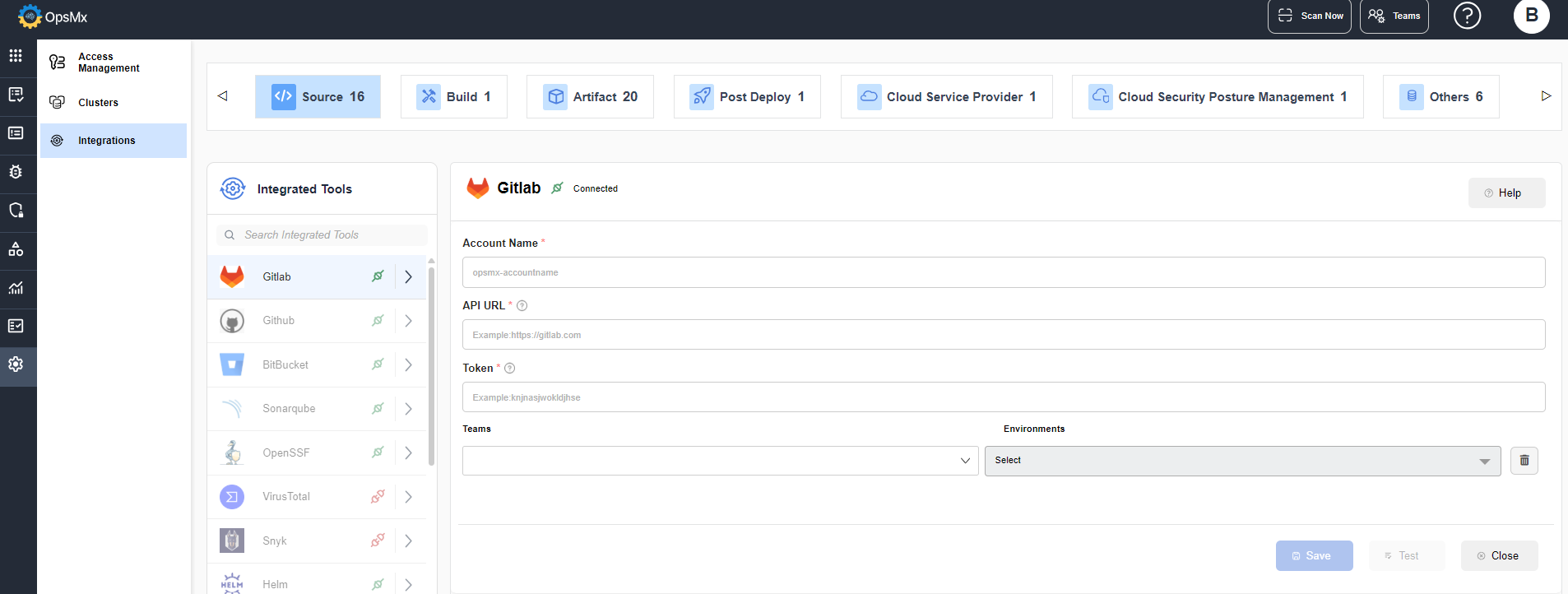Open the apps grid icon in sidebar
This screenshot has width=1568, height=594.
click(x=16, y=55)
